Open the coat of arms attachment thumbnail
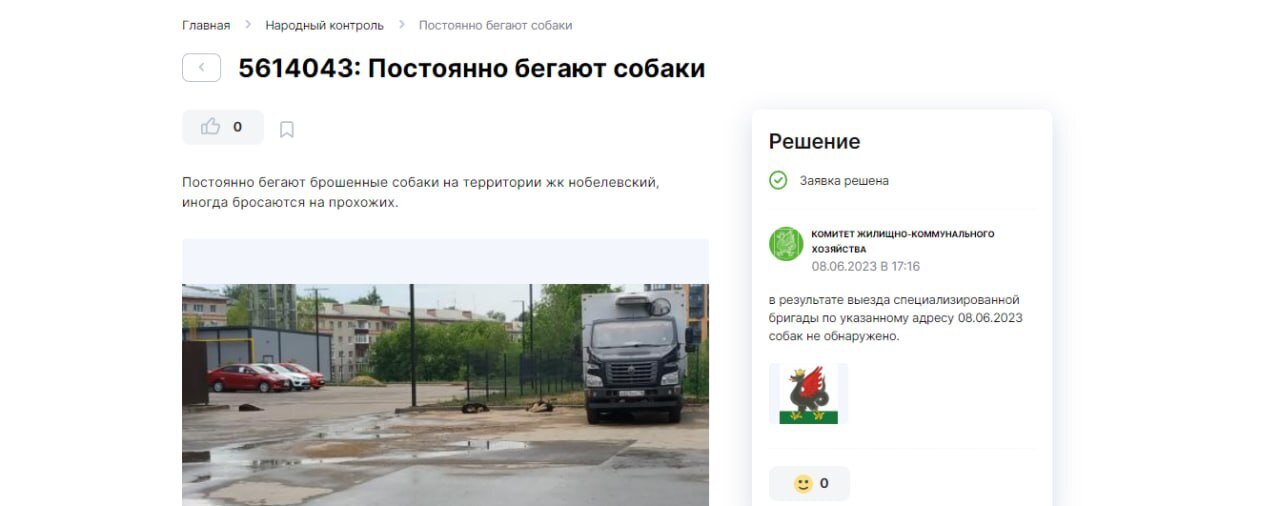The height and width of the screenshot is (506, 1280). point(808,394)
